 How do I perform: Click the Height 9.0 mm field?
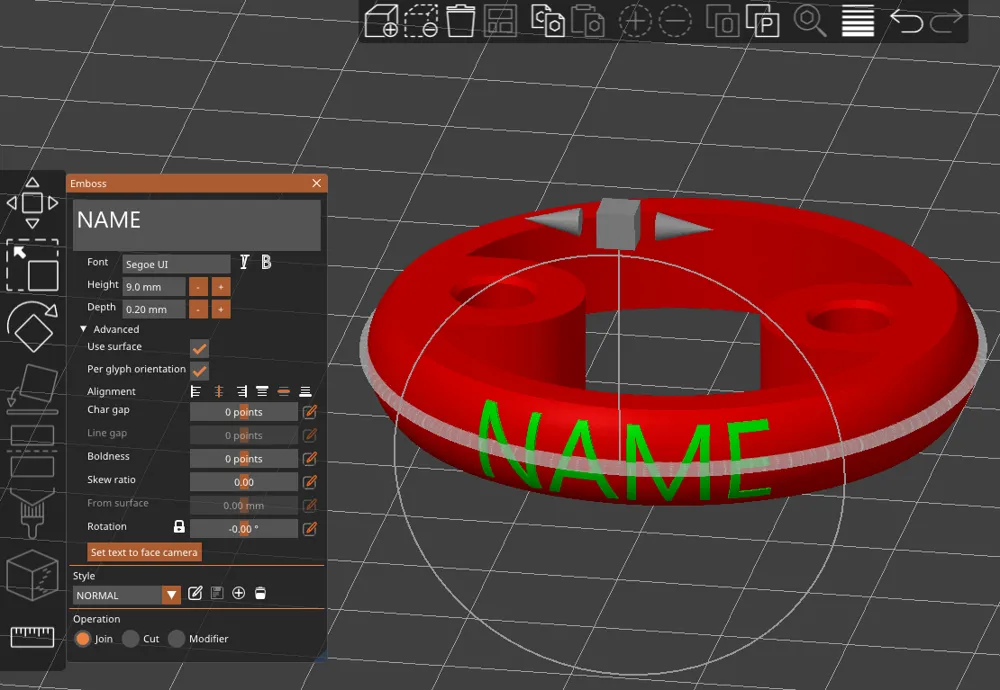click(154, 287)
